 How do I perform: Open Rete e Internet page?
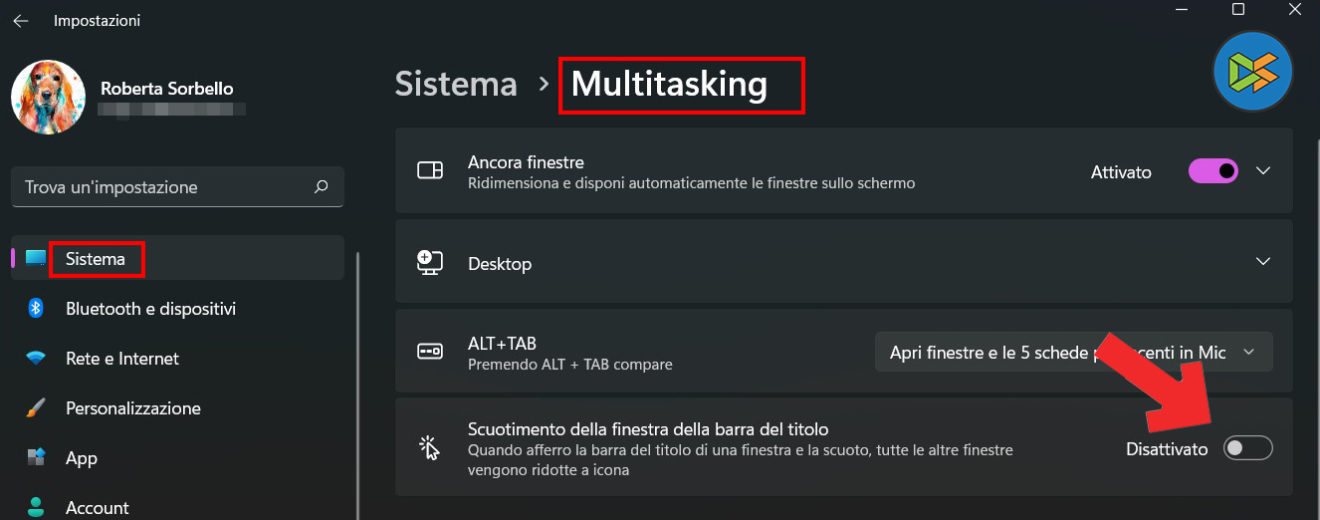click(x=122, y=359)
